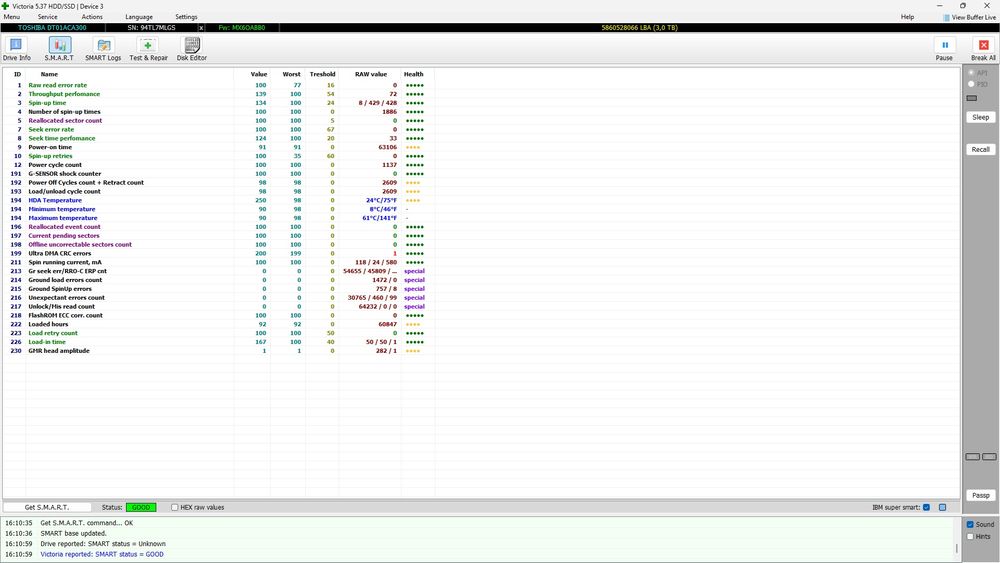This screenshot has width=1000, height=563.
Task: Launch the Disk Editor
Action: pyautogui.click(x=191, y=49)
